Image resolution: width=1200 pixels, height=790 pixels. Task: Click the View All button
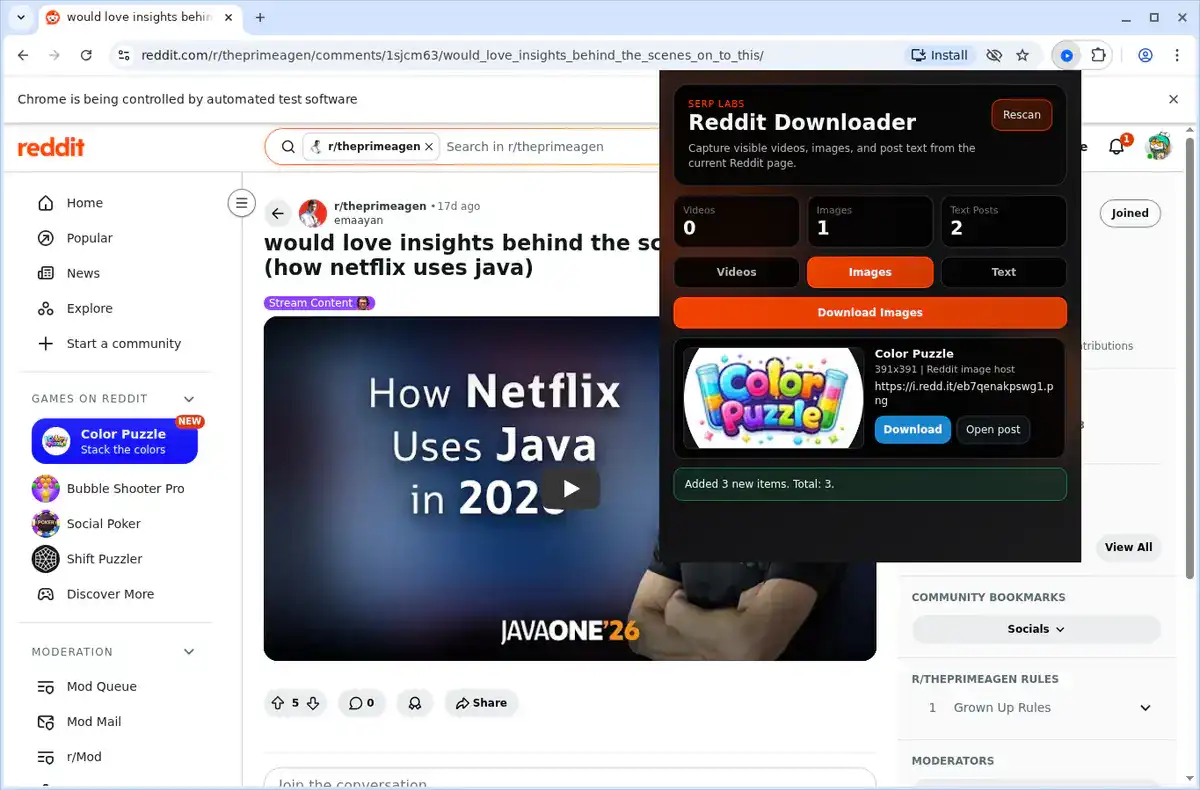(1128, 547)
